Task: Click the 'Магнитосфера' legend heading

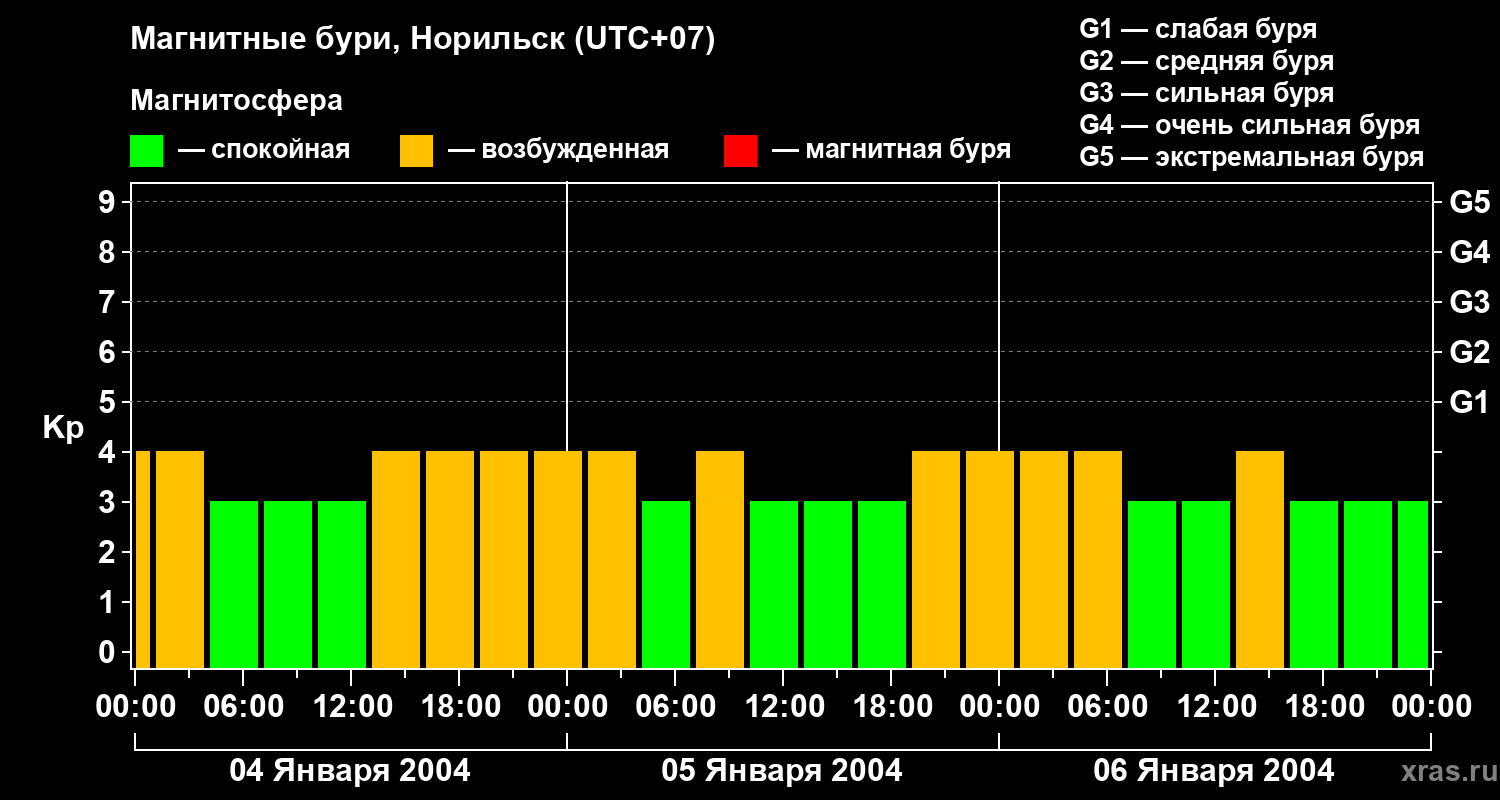Action: pos(236,101)
